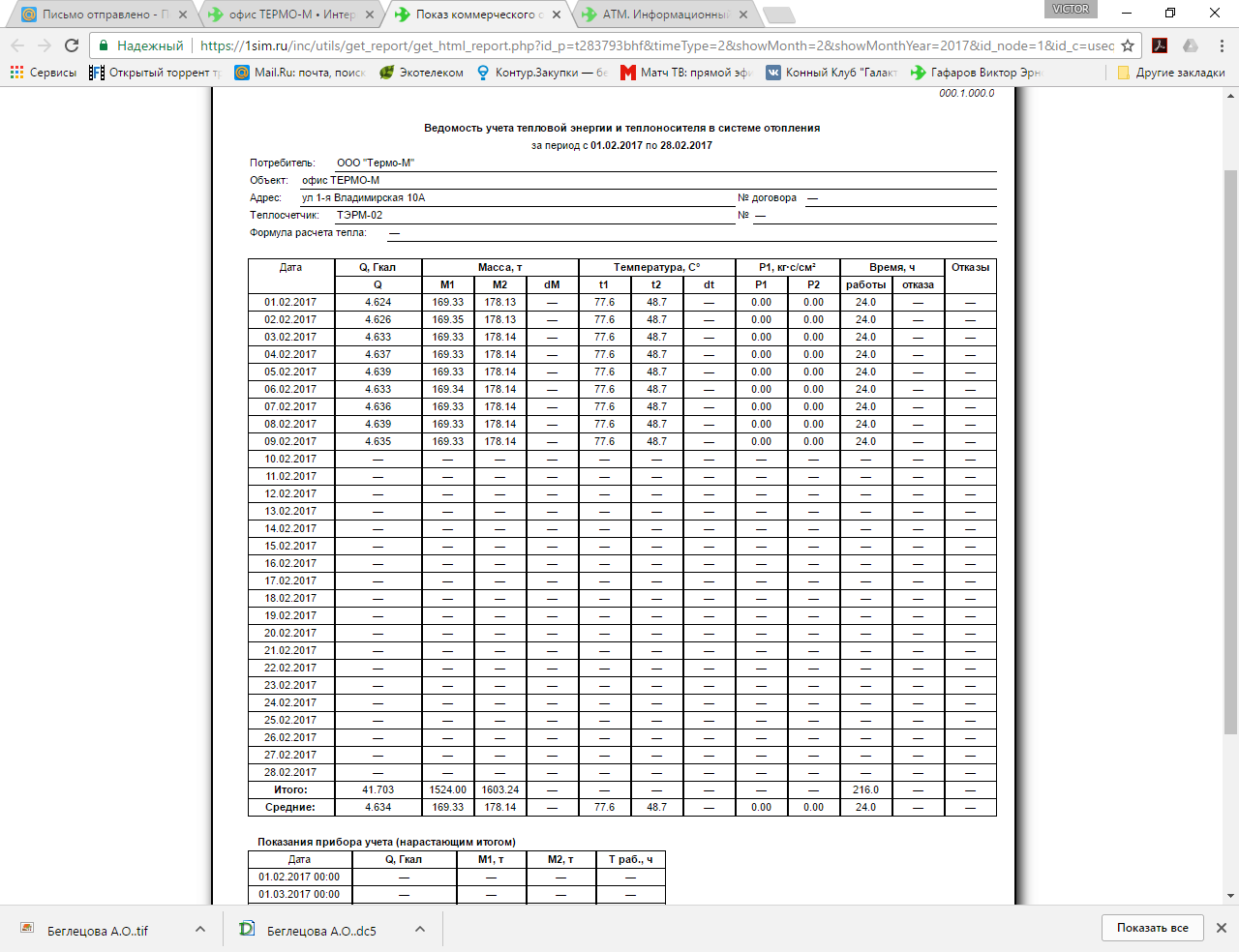Open Гафаров Виктор bookmark

977,73
